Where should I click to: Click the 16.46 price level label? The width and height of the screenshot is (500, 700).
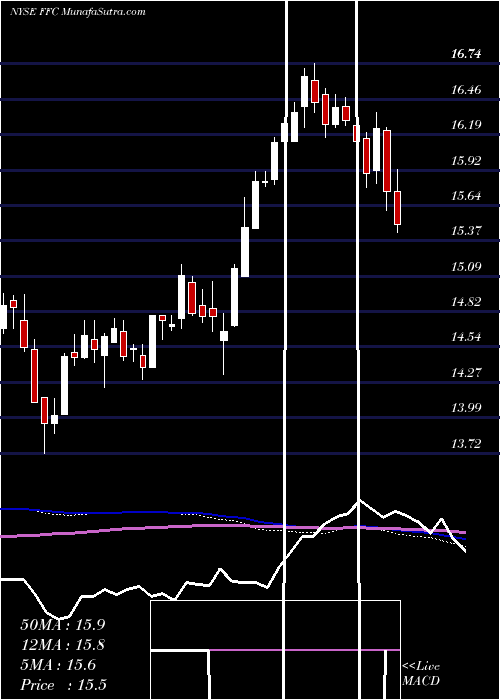[x=466, y=90]
